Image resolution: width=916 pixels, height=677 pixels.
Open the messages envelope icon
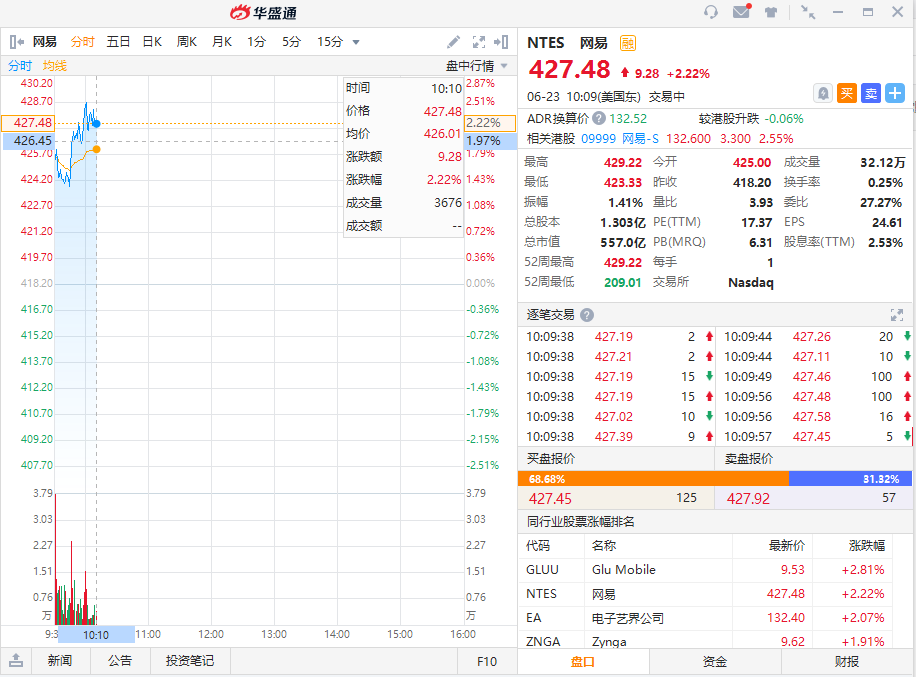pos(741,12)
